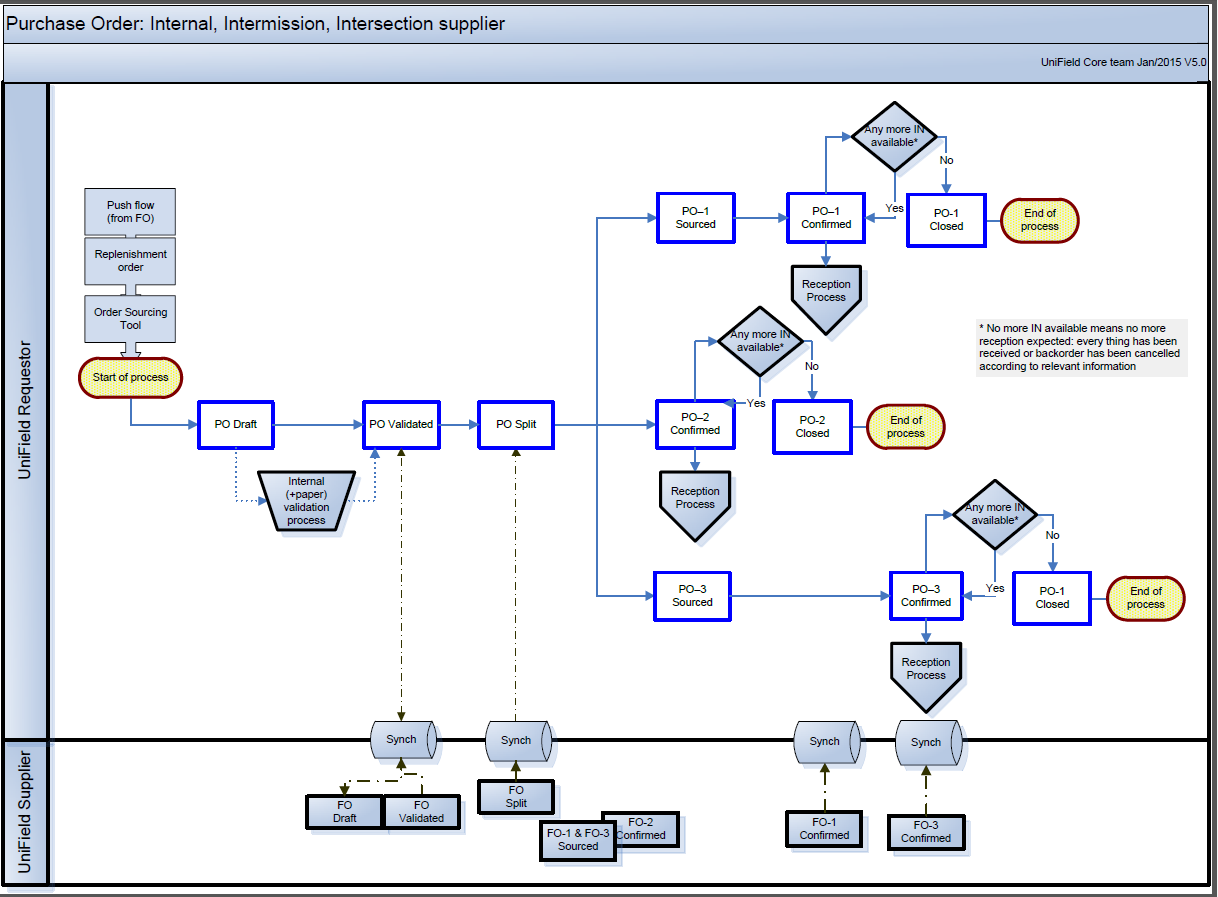Select the FO Draft box
This screenshot has width=1218, height=897.
[x=345, y=812]
